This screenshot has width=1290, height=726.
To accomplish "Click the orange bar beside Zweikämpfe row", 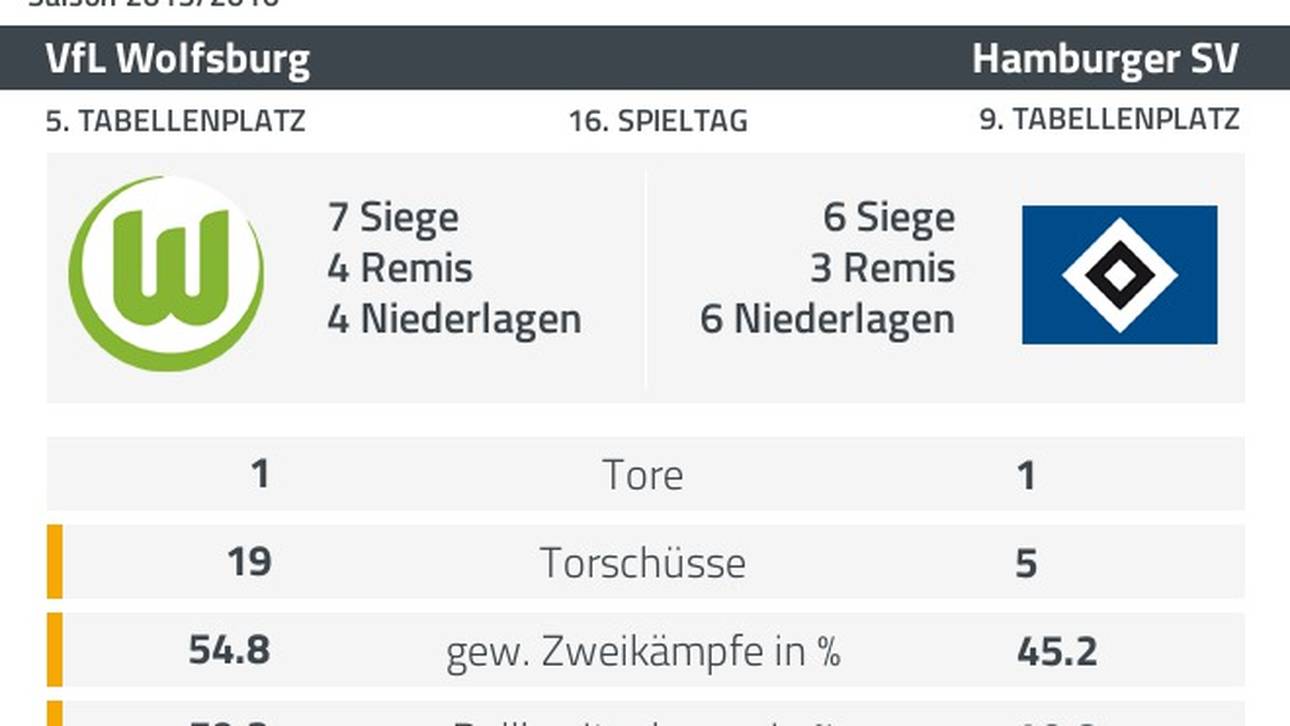I will point(55,650).
